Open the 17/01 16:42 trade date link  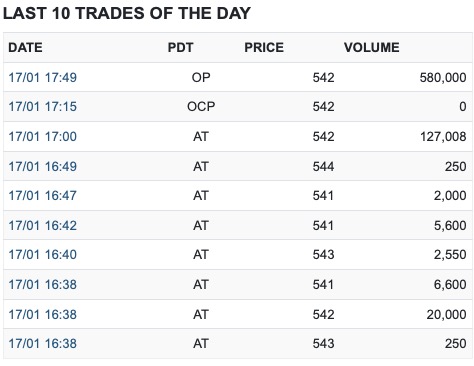point(43,226)
